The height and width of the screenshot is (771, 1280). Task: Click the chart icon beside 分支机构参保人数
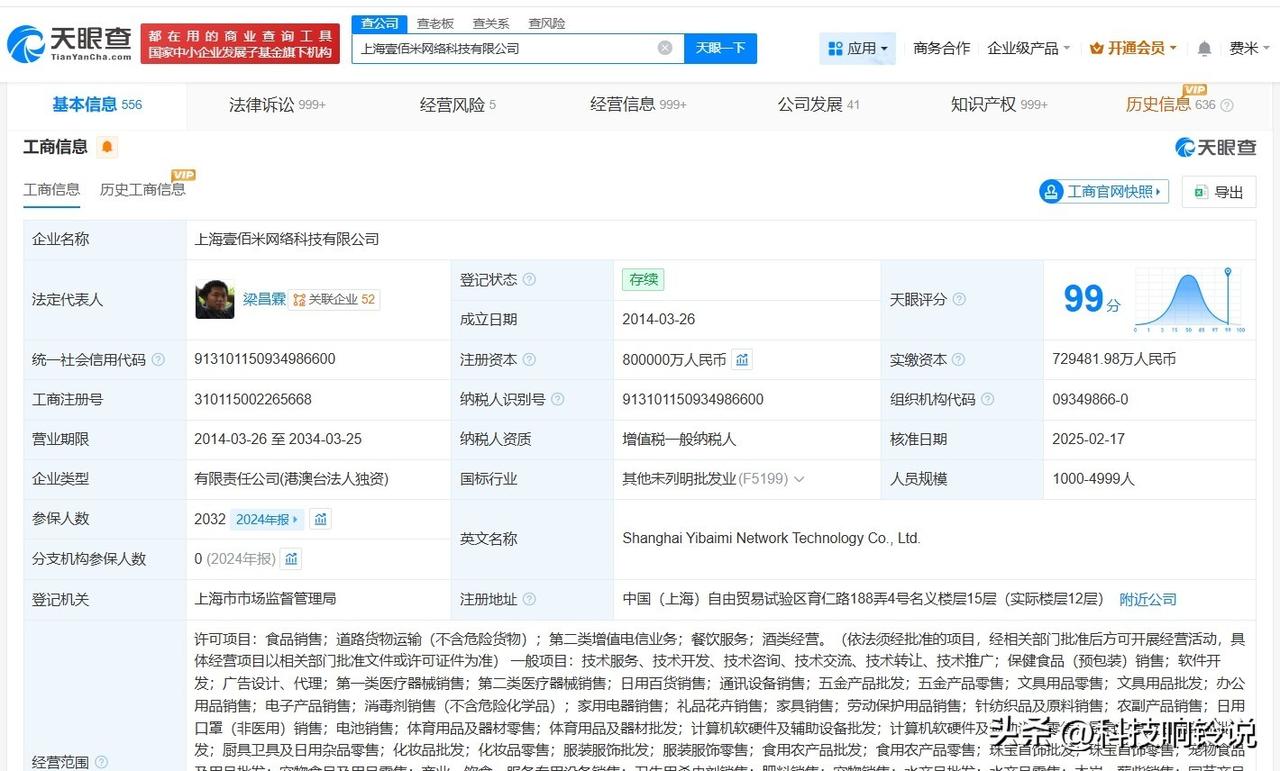point(291,559)
